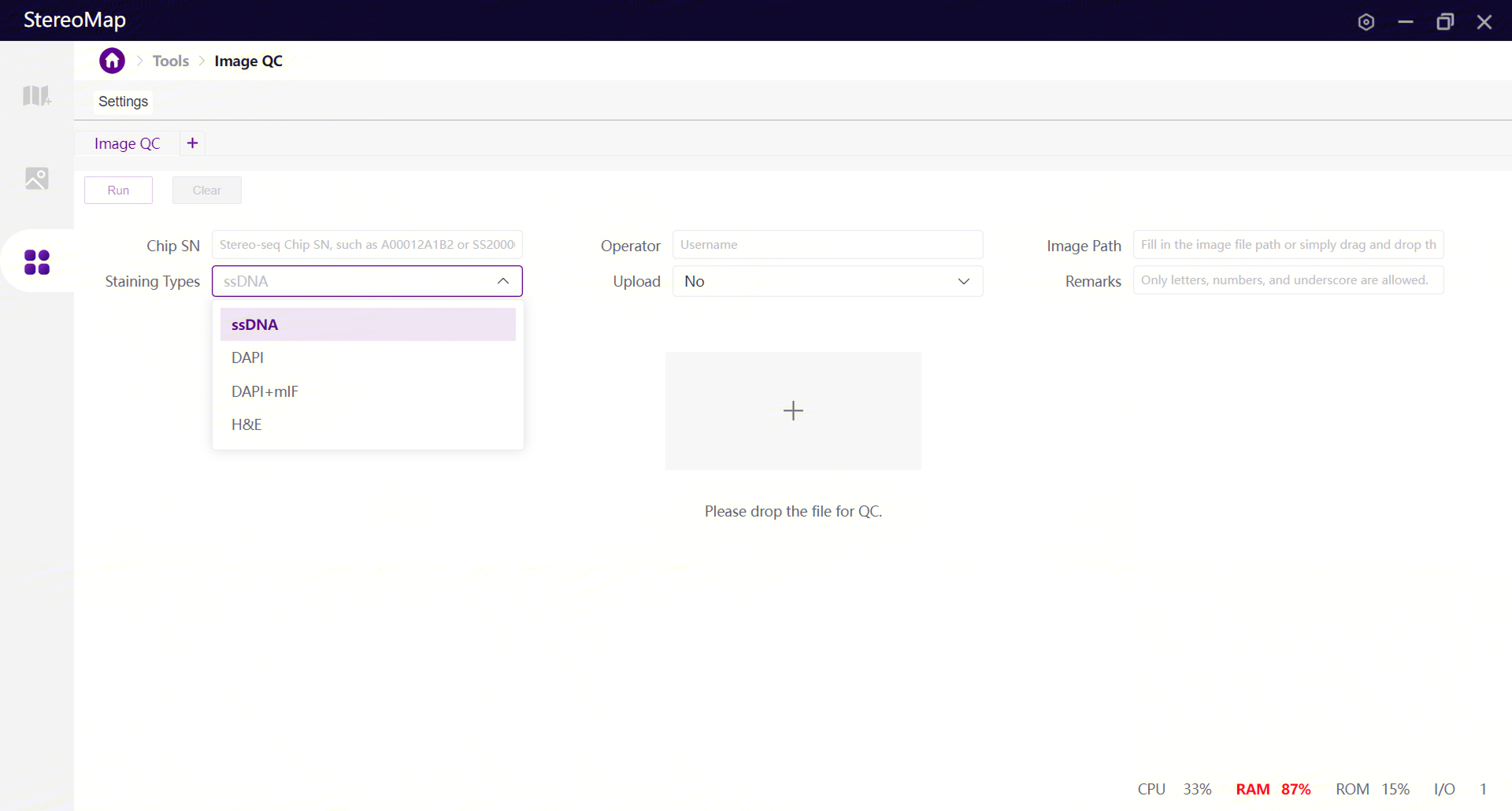The height and width of the screenshot is (811, 1512).
Task: Click Image QC breadcrumb item
Action: tap(248, 61)
